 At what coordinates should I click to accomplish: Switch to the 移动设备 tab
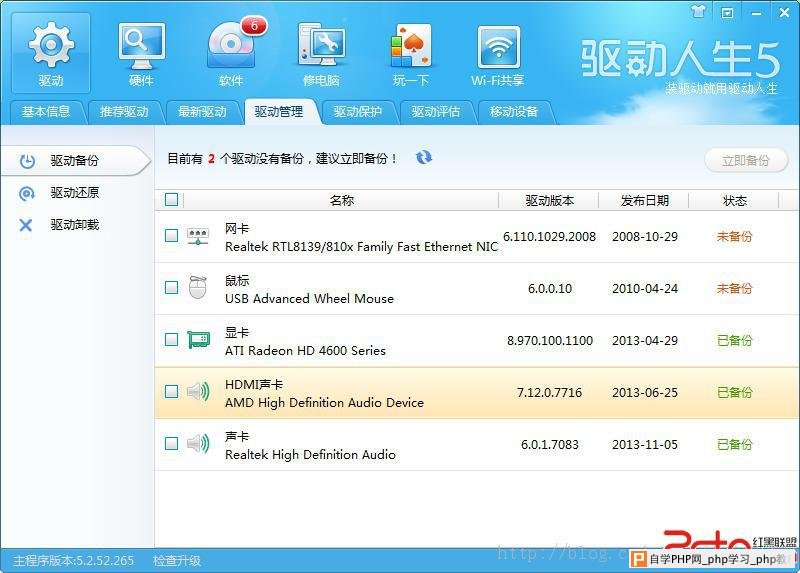(514, 112)
